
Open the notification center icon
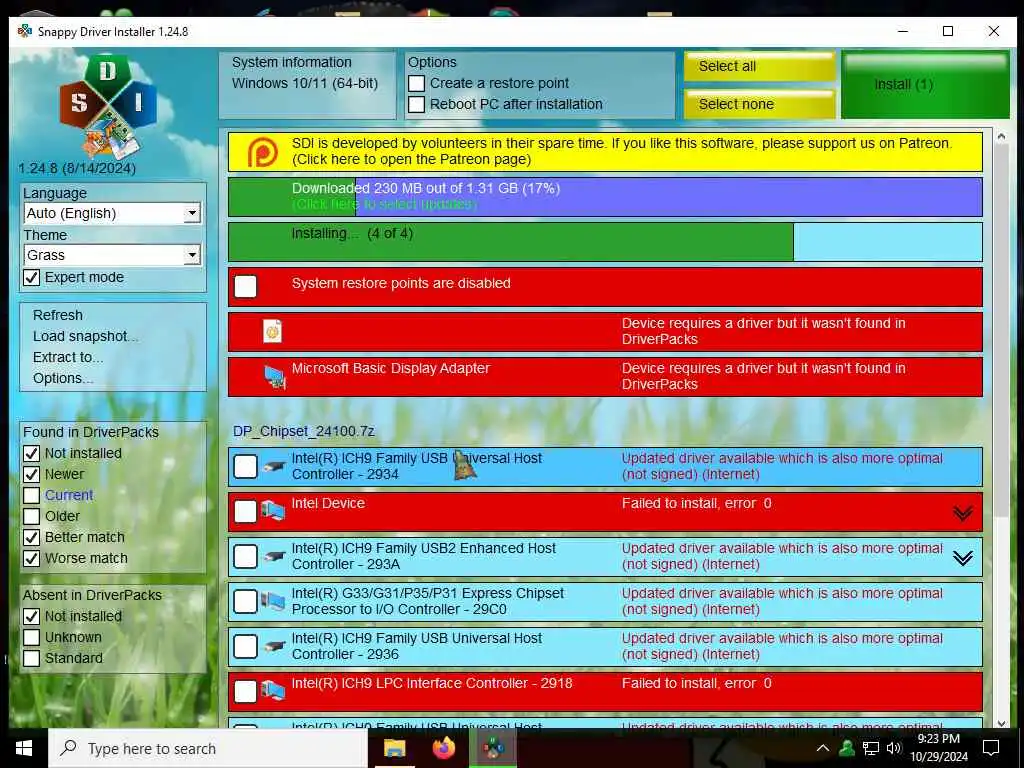point(991,748)
